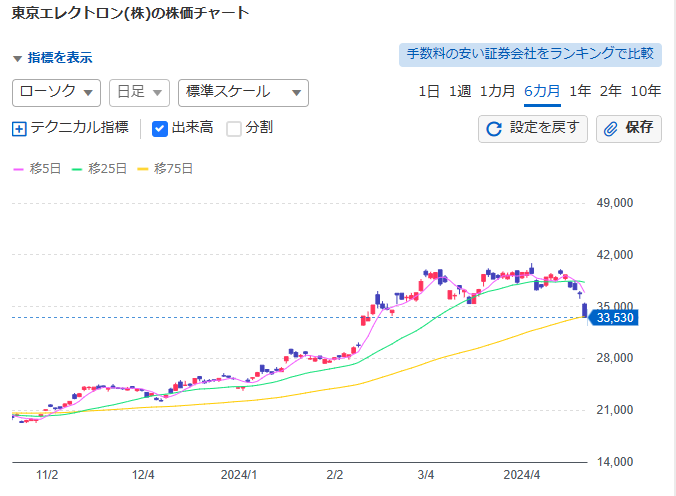This screenshot has width=676, height=496.
Task: Select the 1週 period tab
Action: (x=460, y=91)
